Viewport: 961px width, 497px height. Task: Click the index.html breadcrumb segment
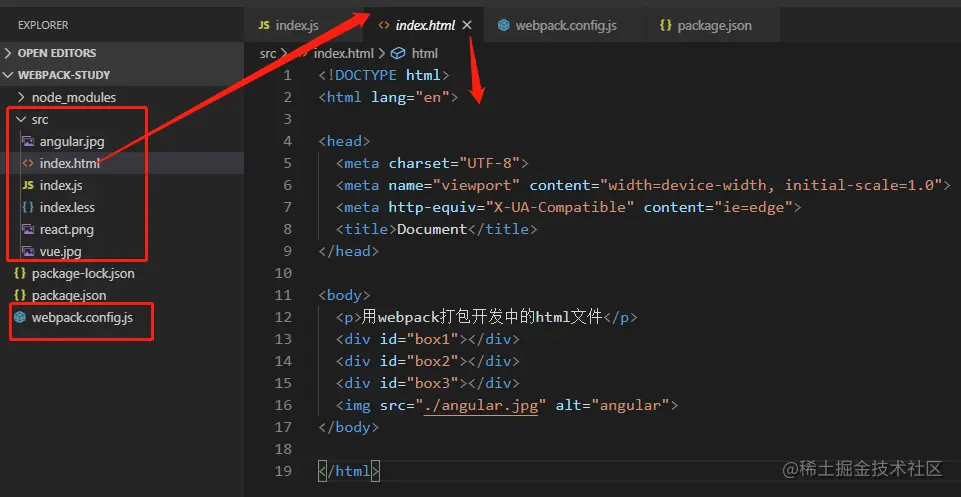click(x=344, y=53)
